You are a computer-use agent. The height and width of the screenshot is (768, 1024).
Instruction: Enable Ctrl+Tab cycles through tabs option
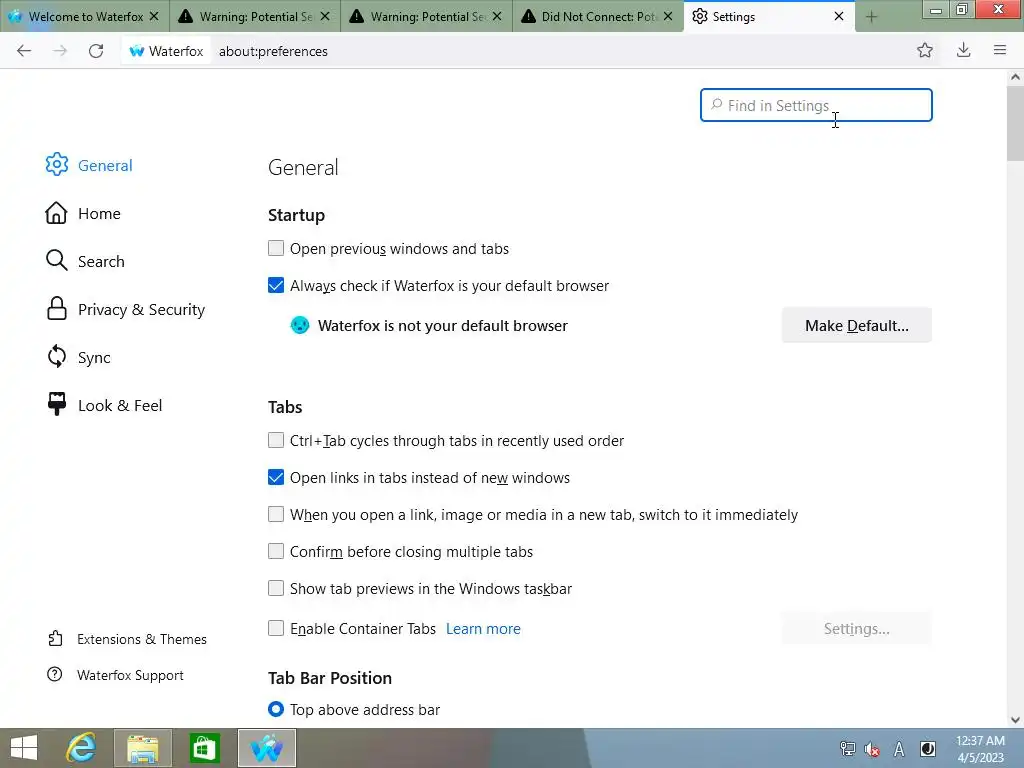[276, 440]
